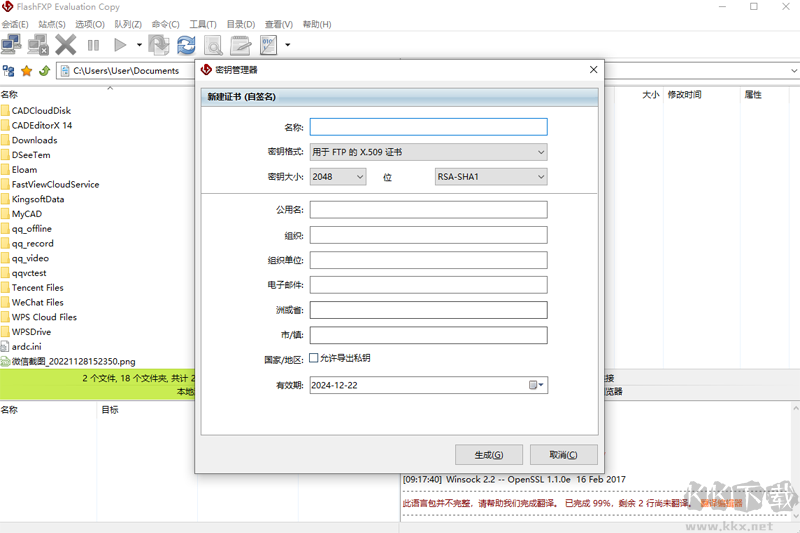Click the binary transfer mode icon
Screen dimensions: 800x533
pyautogui.click(x=268, y=45)
